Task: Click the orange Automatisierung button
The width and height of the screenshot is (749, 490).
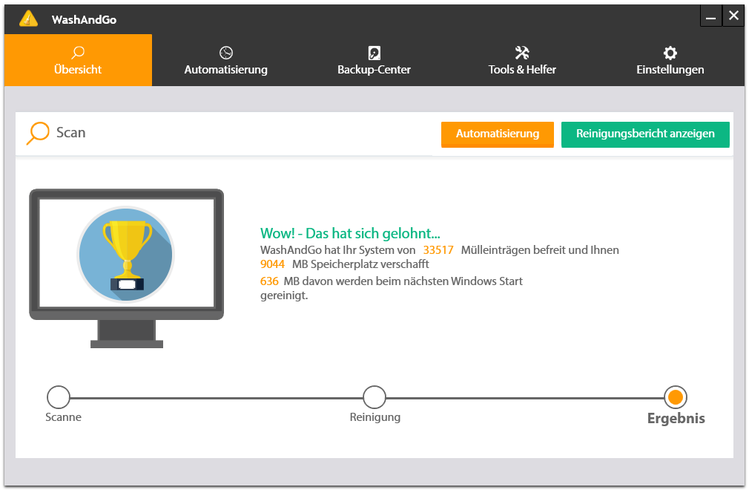Action: pos(497,134)
